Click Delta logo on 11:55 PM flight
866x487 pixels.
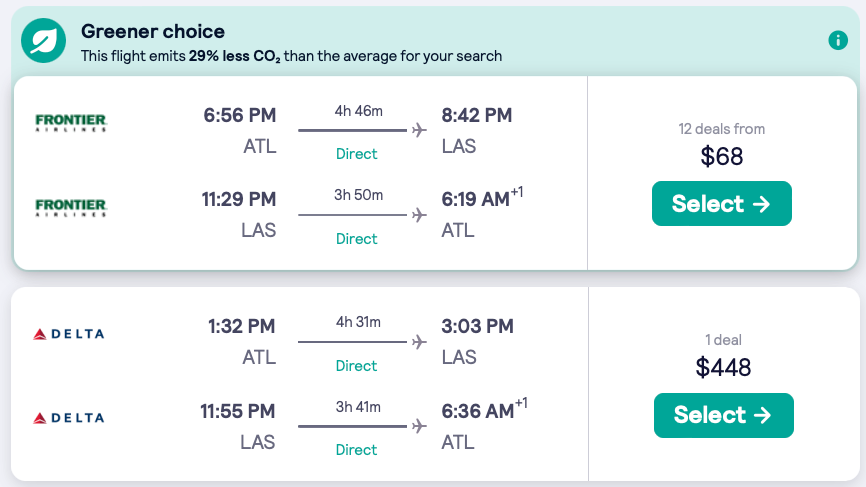tap(69, 418)
